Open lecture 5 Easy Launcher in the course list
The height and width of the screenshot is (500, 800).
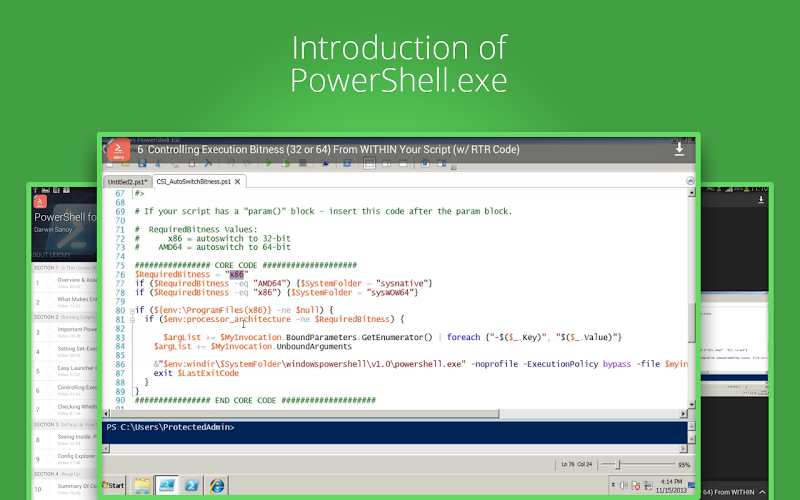point(64,370)
